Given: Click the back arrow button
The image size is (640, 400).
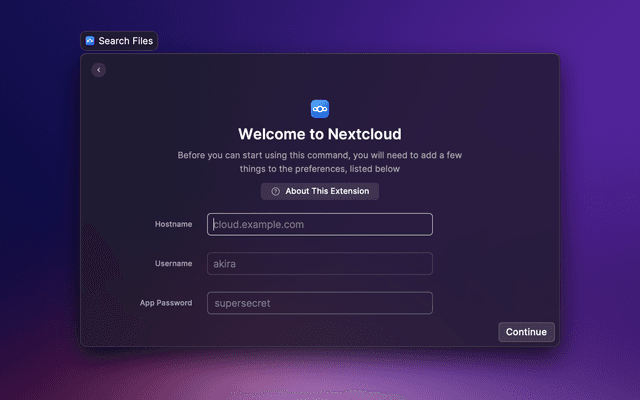Looking at the screenshot, I should click(98, 70).
